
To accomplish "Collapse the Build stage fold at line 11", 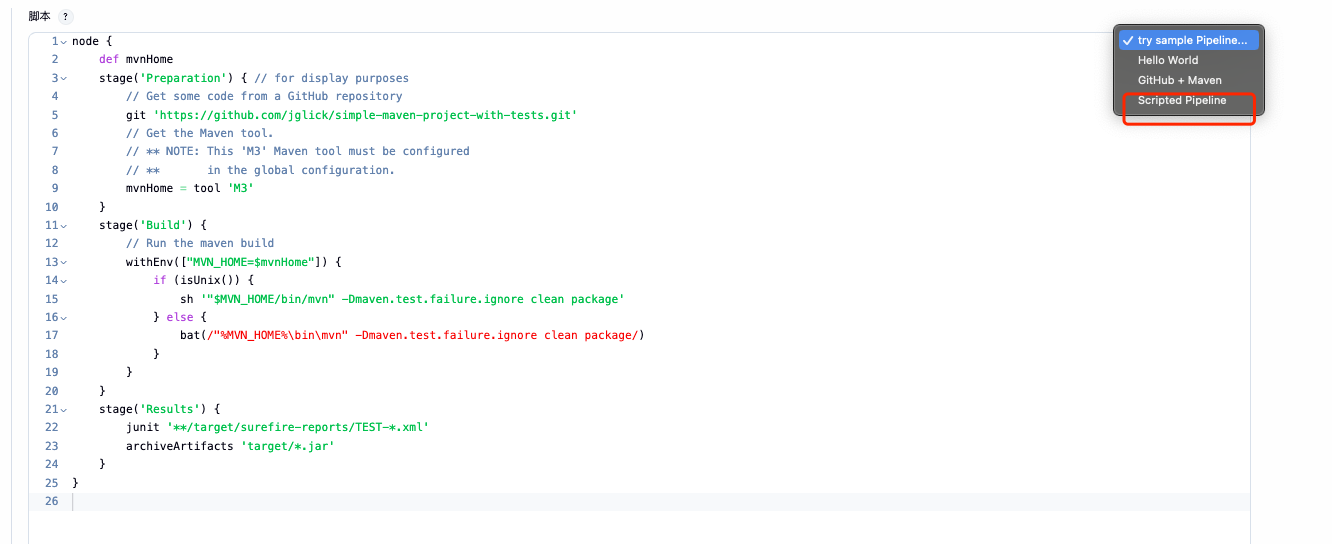I will click(x=64, y=225).
